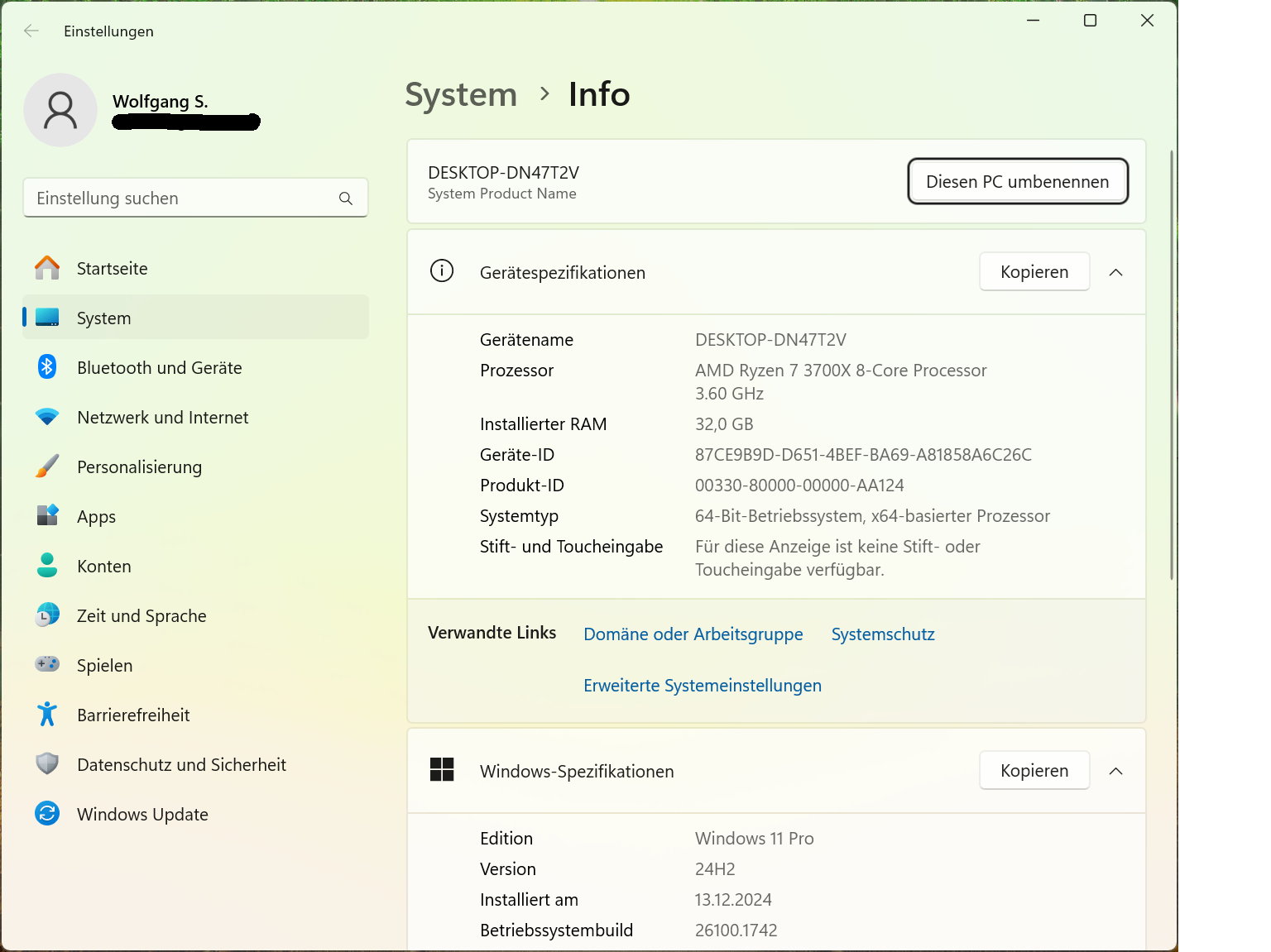Click the Datenschutz und Sicherheit shield icon
The image size is (1271, 952).
tap(47, 763)
